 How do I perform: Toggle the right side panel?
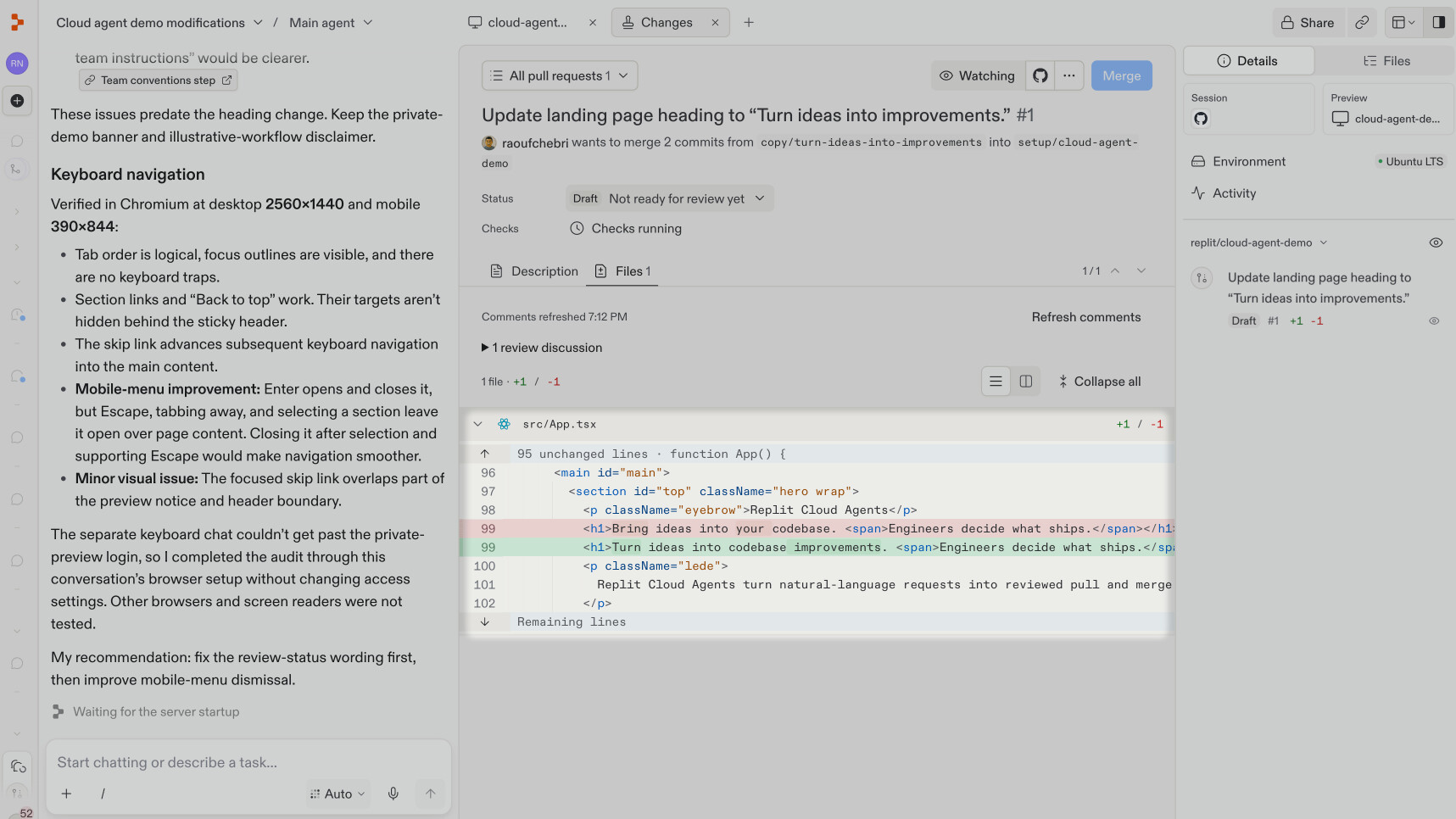(x=1439, y=23)
